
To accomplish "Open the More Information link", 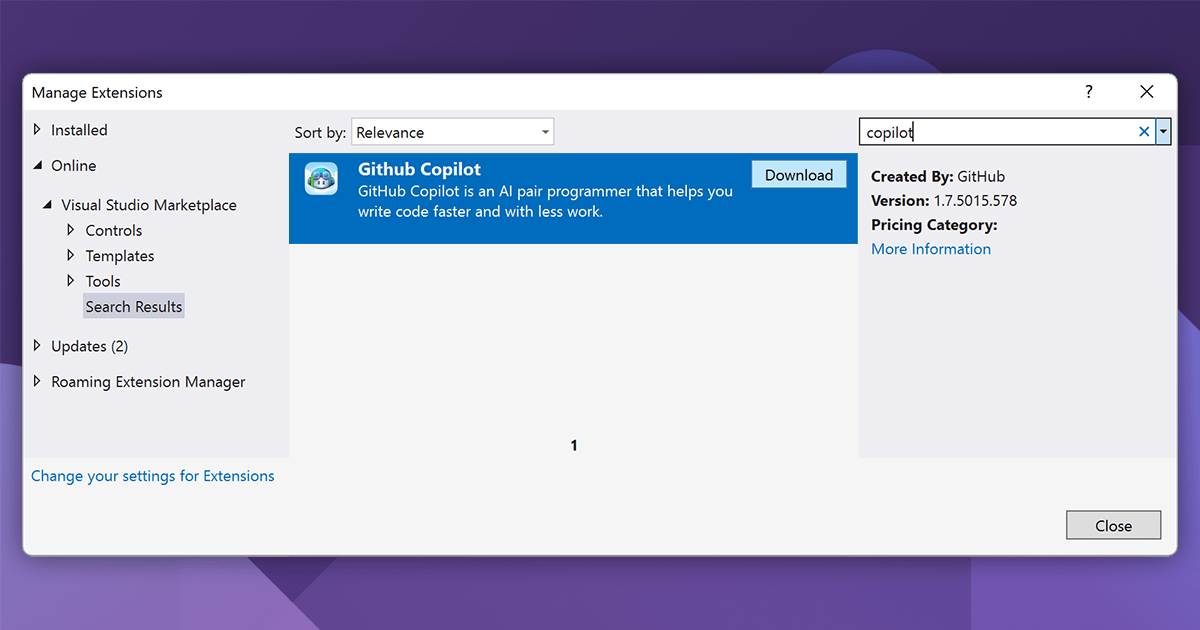I will pyautogui.click(x=930, y=248).
